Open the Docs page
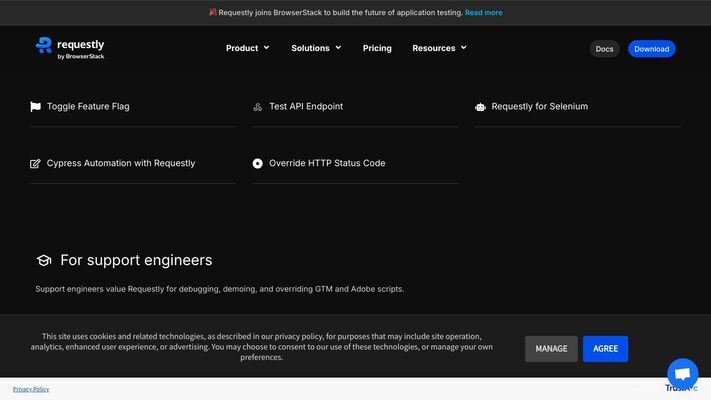This screenshot has height=400, width=711. pyautogui.click(x=604, y=49)
